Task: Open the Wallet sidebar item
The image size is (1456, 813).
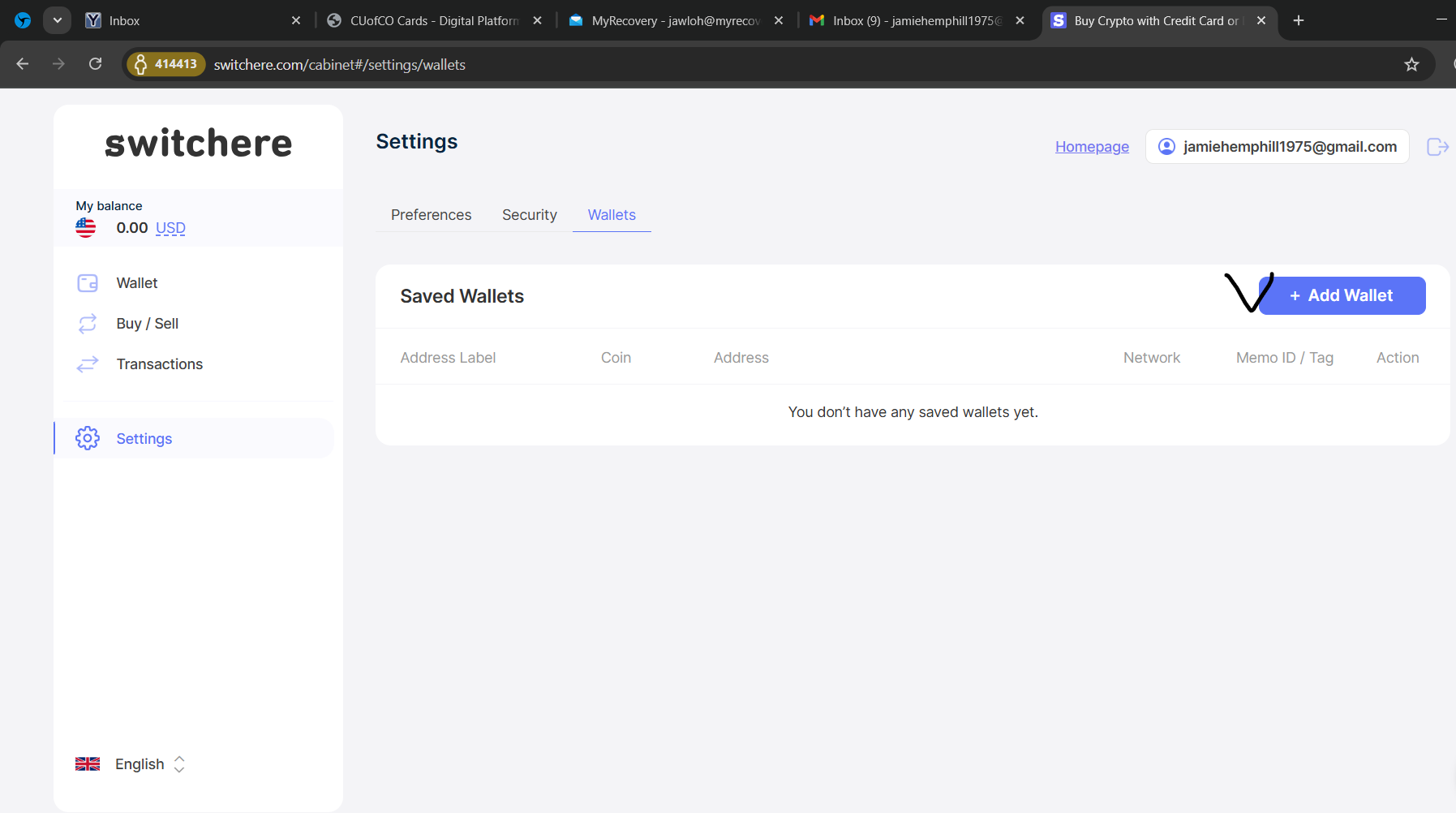Action: pos(136,283)
